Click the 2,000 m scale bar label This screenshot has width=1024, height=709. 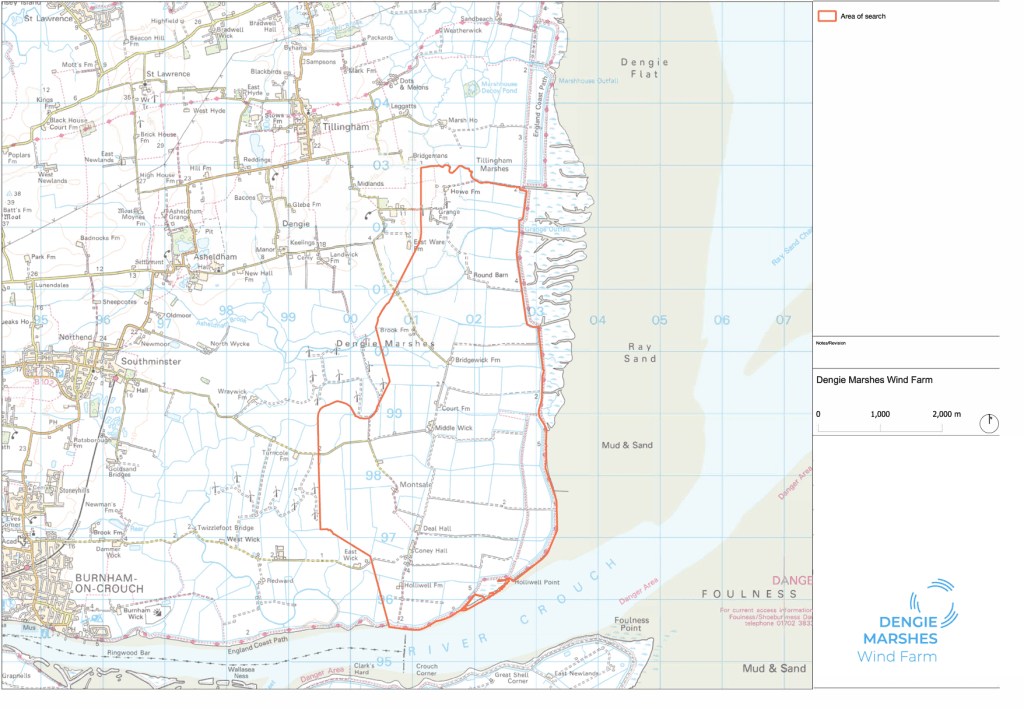click(x=946, y=413)
